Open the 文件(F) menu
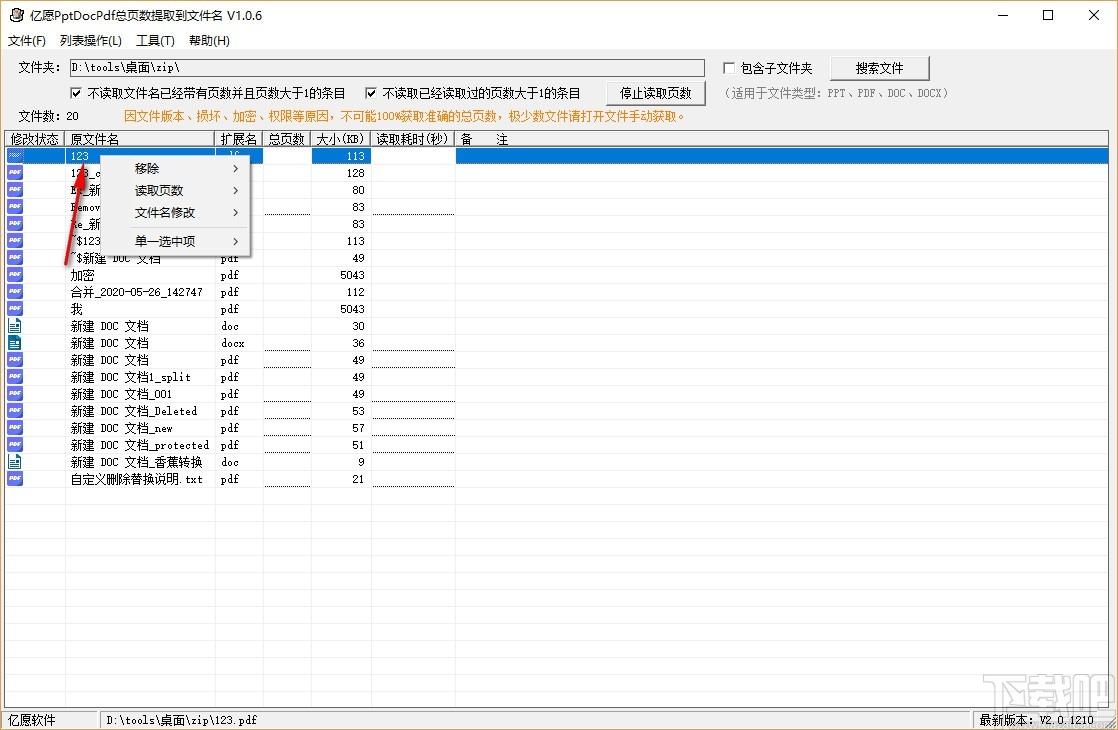This screenshot has width=1118, height=730. point(26,41)
